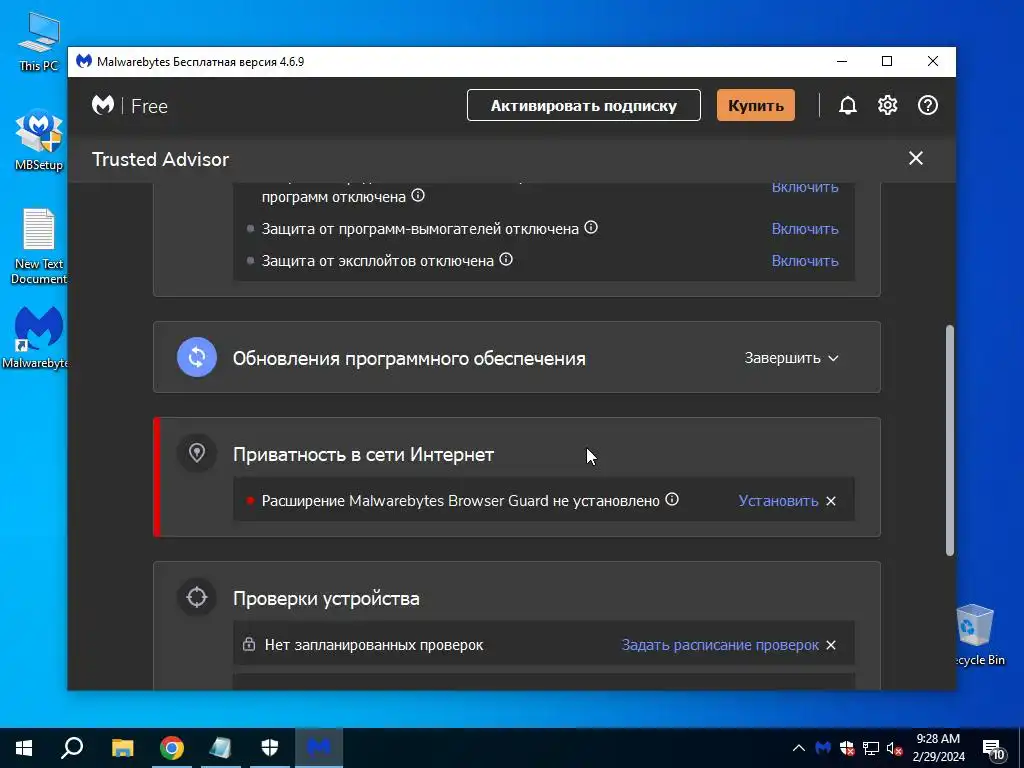Open the help question mark icon
This screenshot has width=1024, height=768.
point(927,105)
